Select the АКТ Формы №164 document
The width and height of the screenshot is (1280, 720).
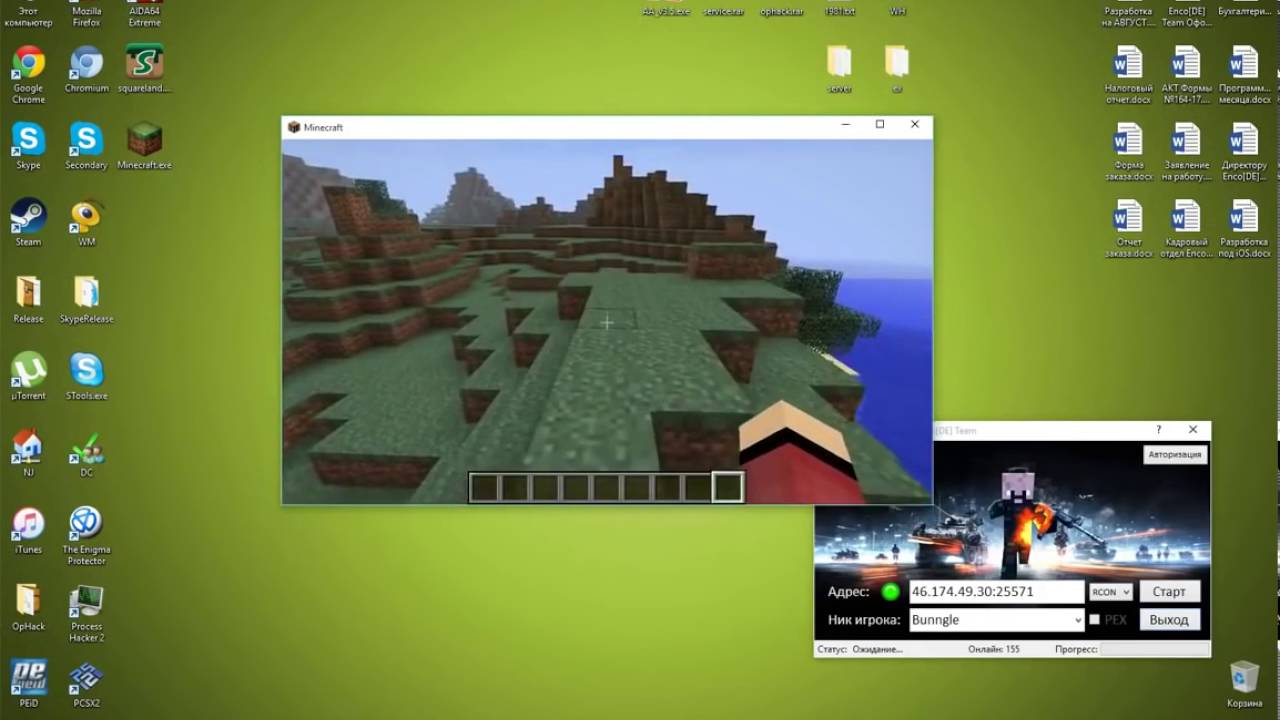[x=1186, y=76]
